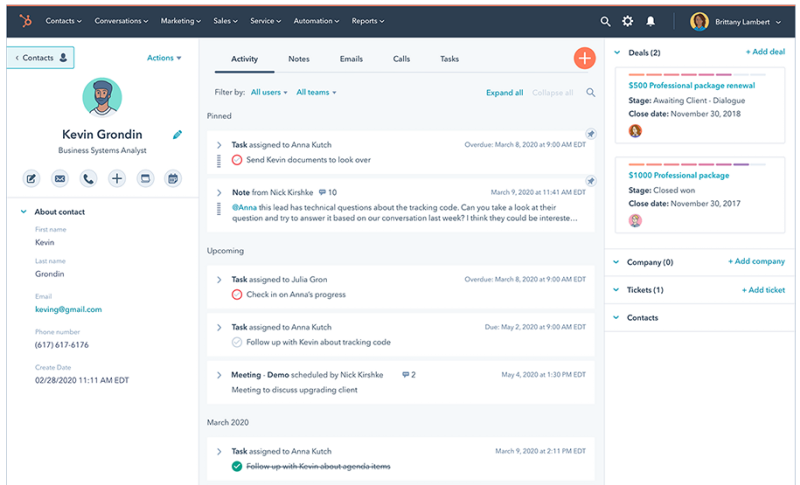Open the Sales menu

(226, 21)
